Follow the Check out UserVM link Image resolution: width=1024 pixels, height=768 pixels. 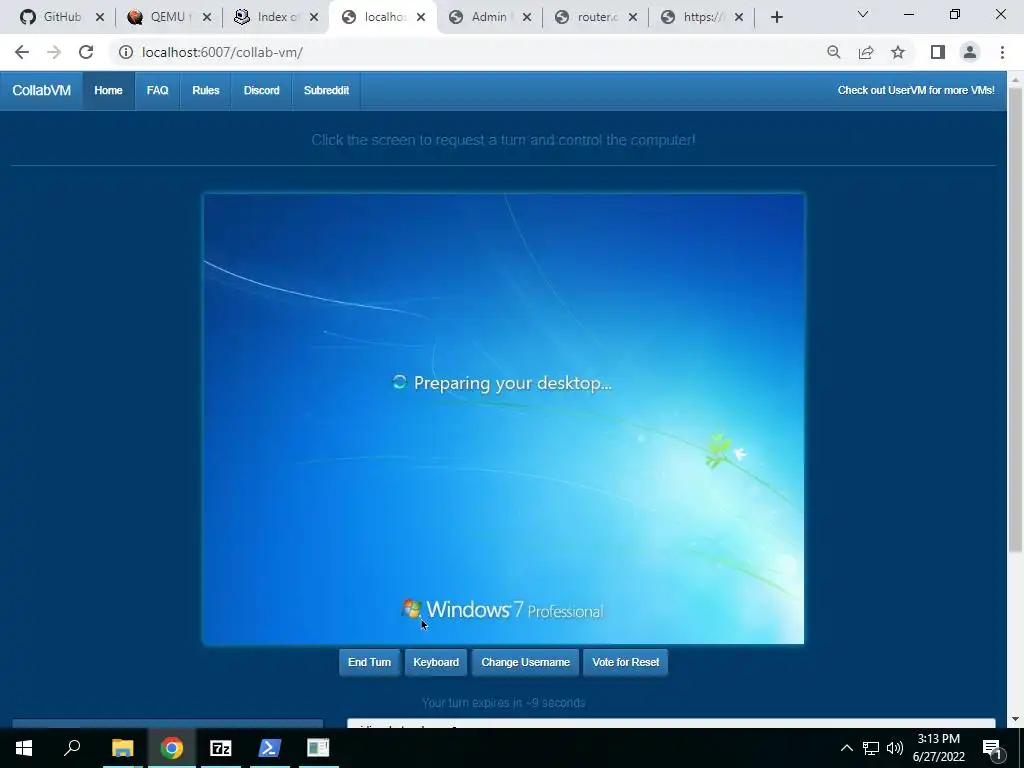click(916, 91)
